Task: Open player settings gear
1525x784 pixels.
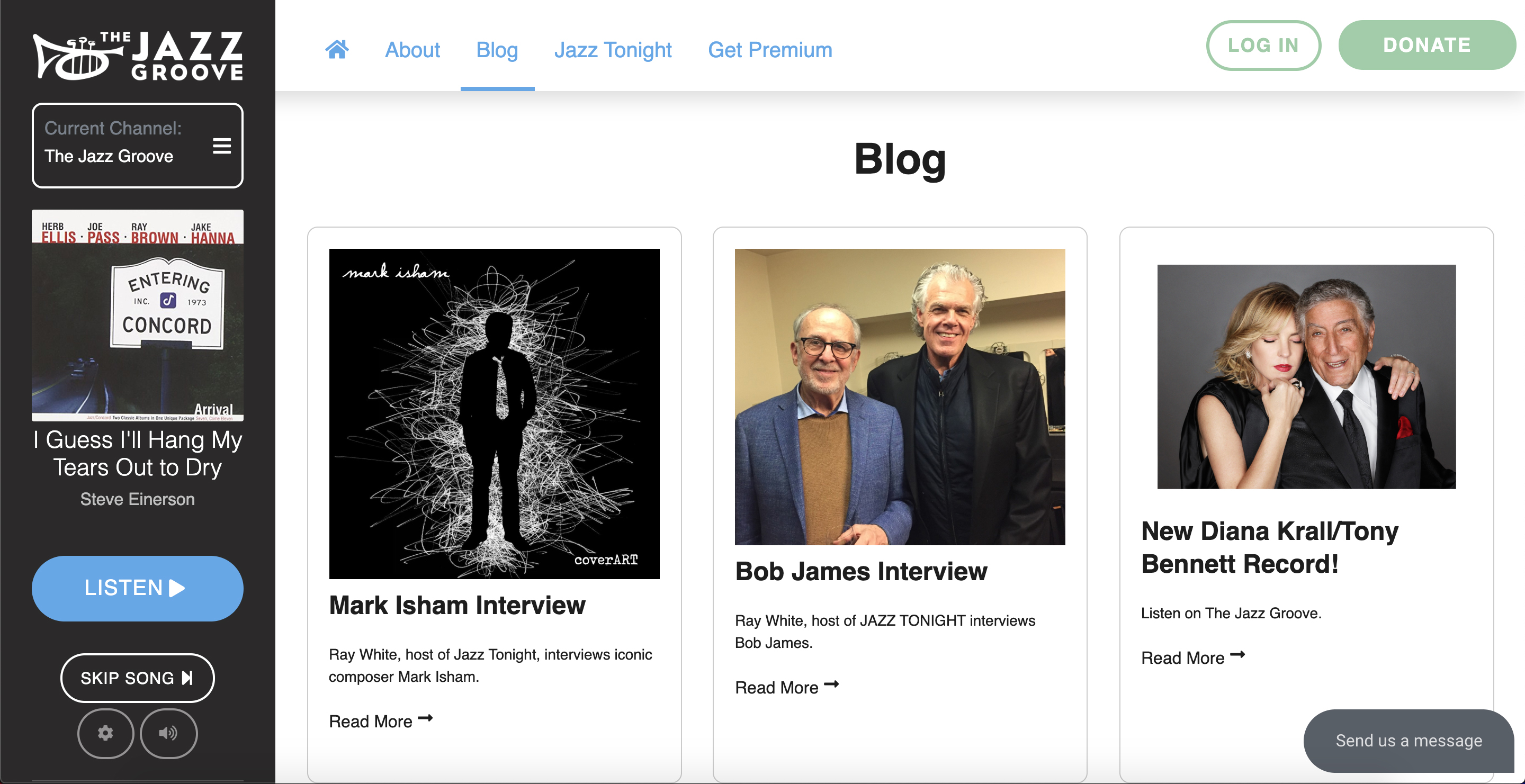Action: click(x=105, y=733)
